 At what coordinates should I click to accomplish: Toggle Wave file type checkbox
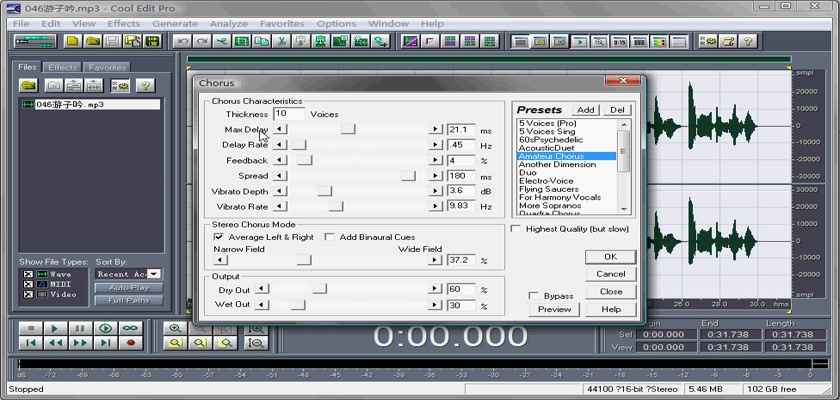[28, 274]
